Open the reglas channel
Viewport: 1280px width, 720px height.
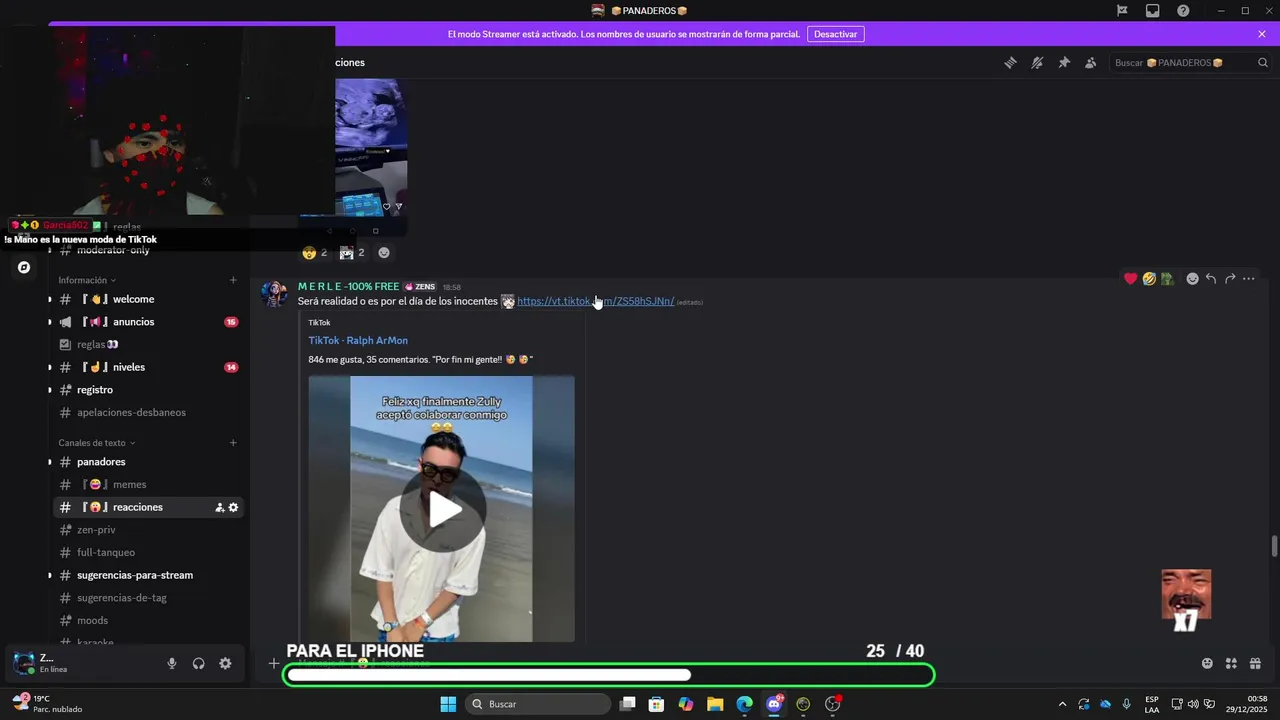(x=148, y=344)
